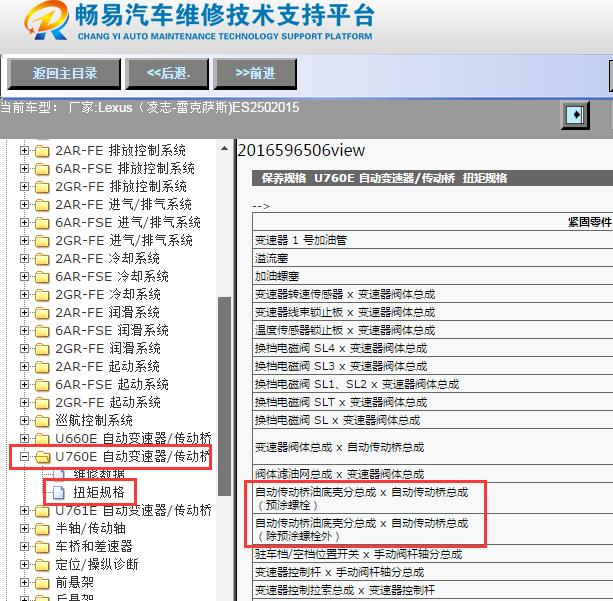Expand 6AR-FSE 进气/排气系统 node

pyautogui.click(x=24, y=222)
